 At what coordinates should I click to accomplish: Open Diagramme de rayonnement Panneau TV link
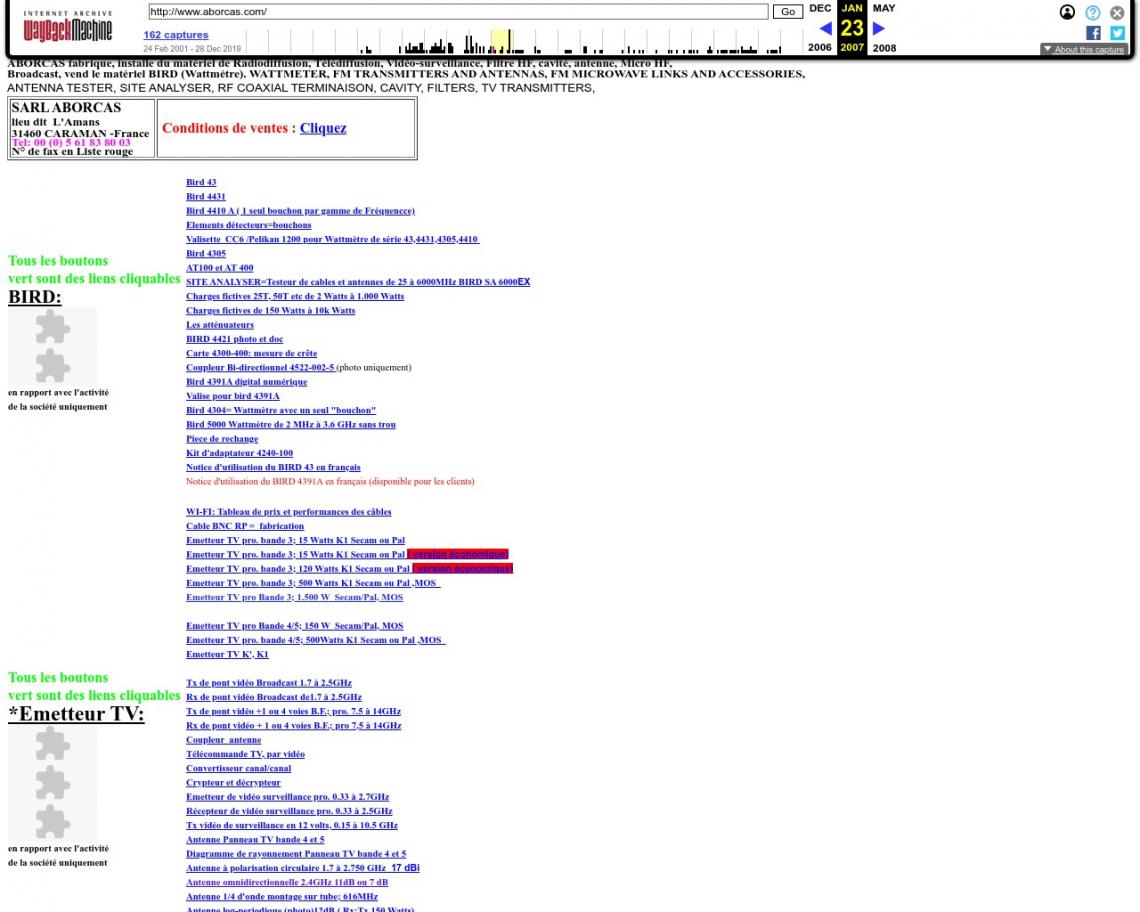[x=296, y=854]
